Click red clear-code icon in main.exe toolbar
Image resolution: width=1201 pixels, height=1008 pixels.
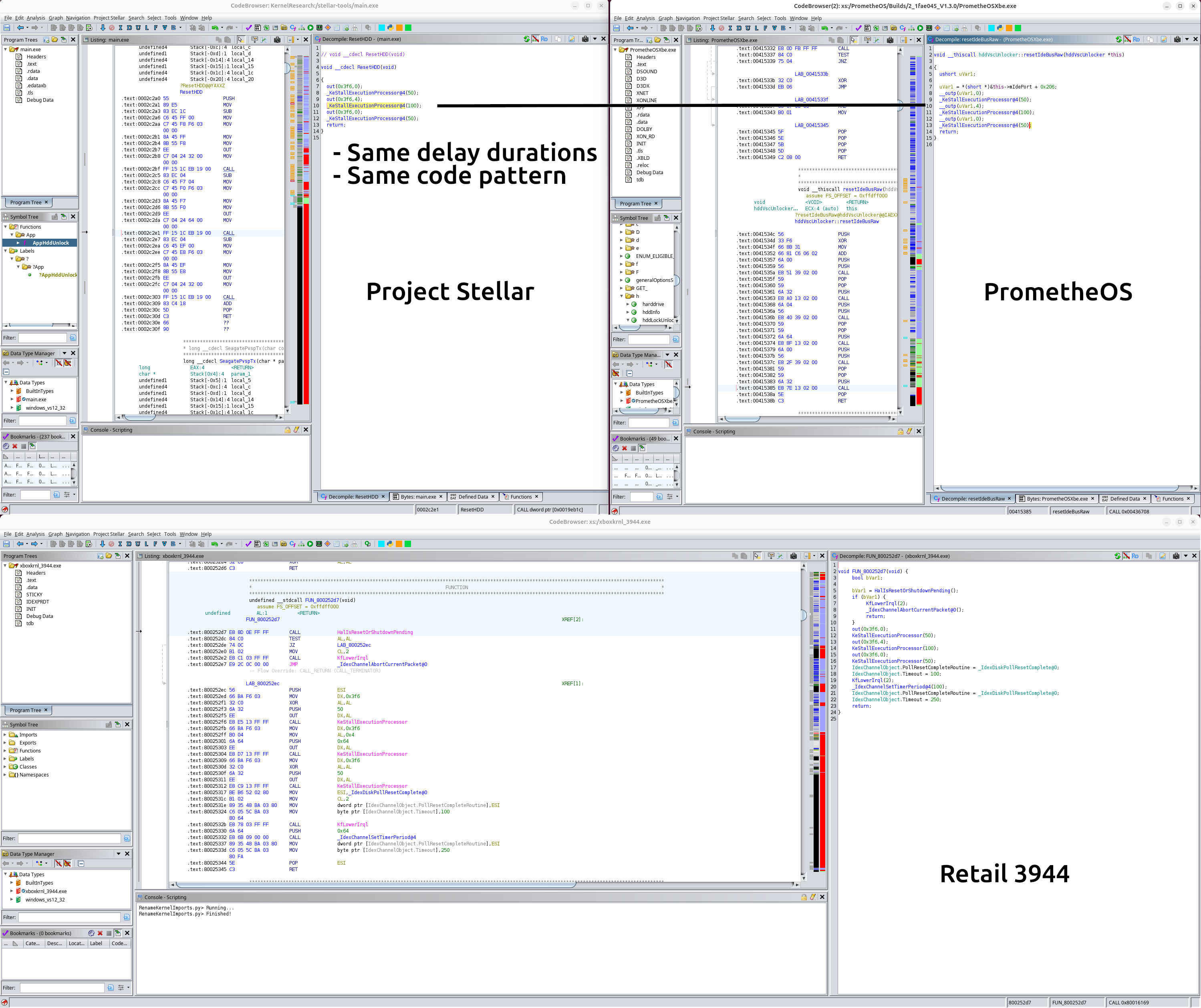111,28
